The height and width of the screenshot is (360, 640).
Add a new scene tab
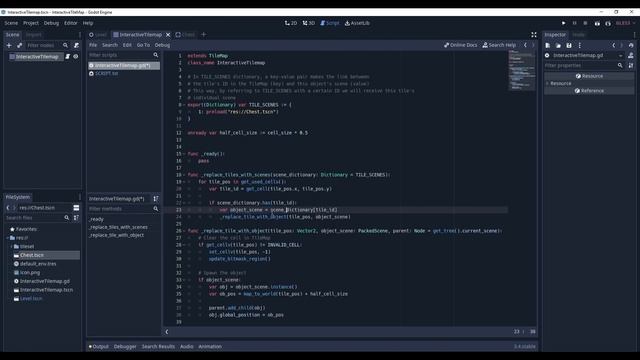coord(203,35)
